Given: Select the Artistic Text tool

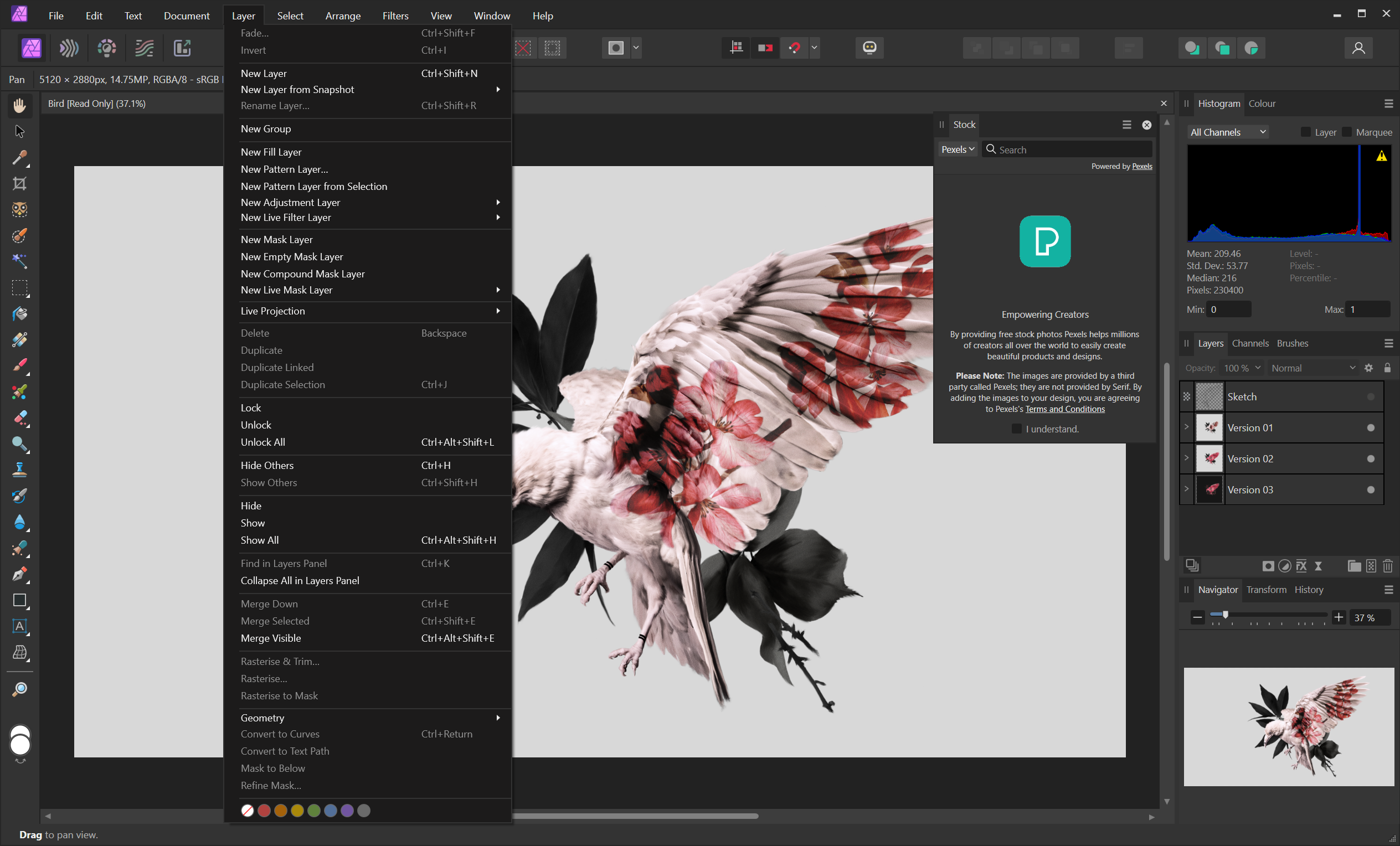Looking at the screenshot, I should [x=19, y=626].
